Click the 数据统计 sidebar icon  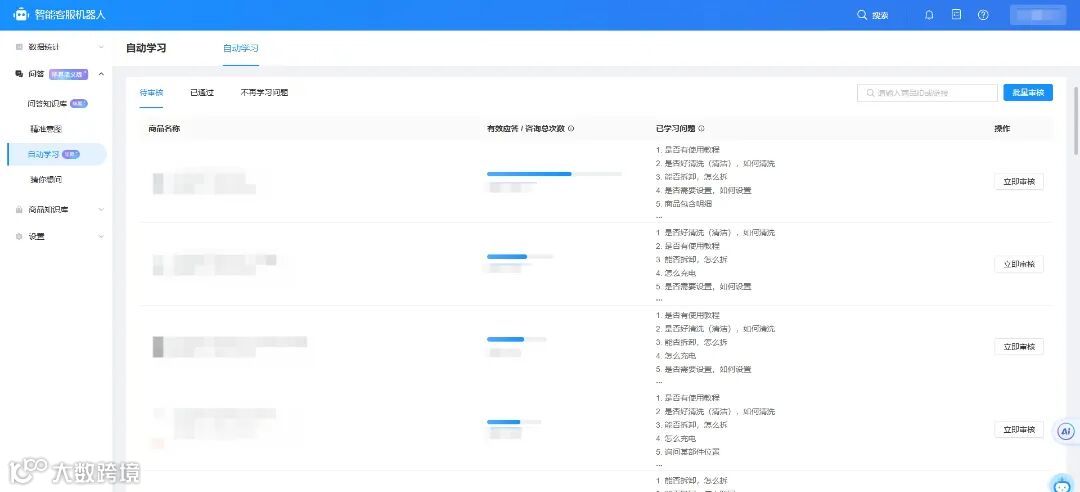tap(19, 47)
